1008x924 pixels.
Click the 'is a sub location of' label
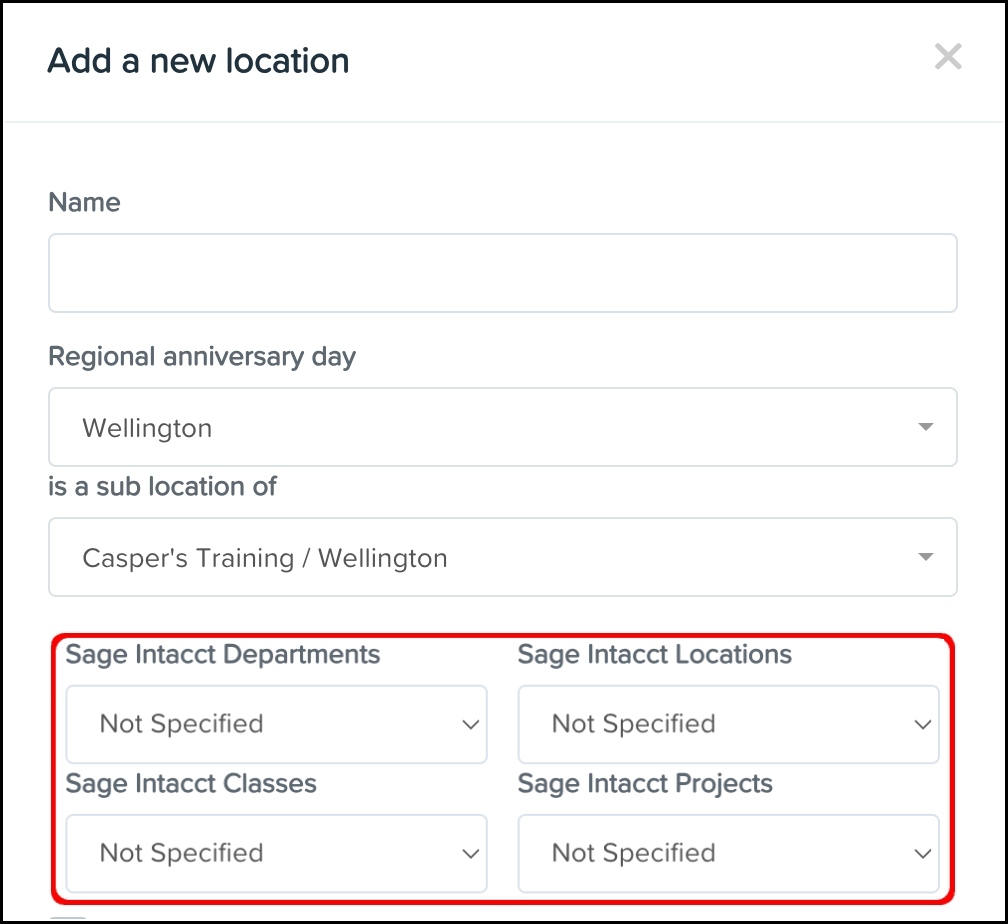pos(162,487)
